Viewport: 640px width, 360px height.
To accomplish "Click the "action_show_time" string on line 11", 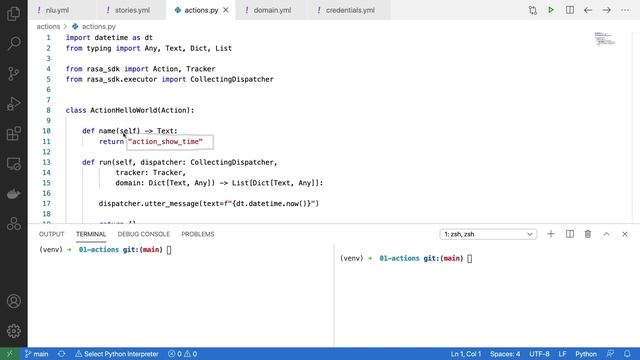I will [165, 142].
